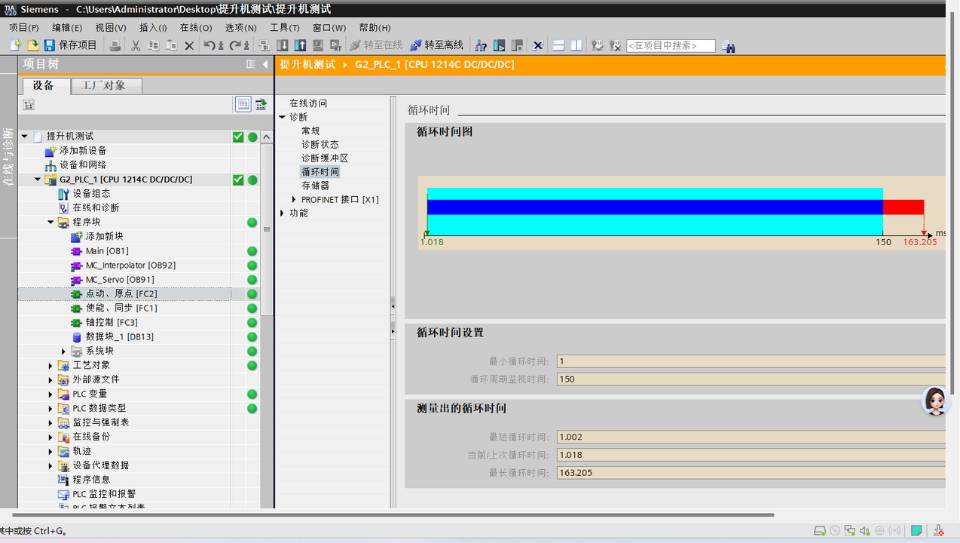This screenshot has width=960, height=543.
Task: Click the Delete X icon in toolbar
Action: point(189,45)
